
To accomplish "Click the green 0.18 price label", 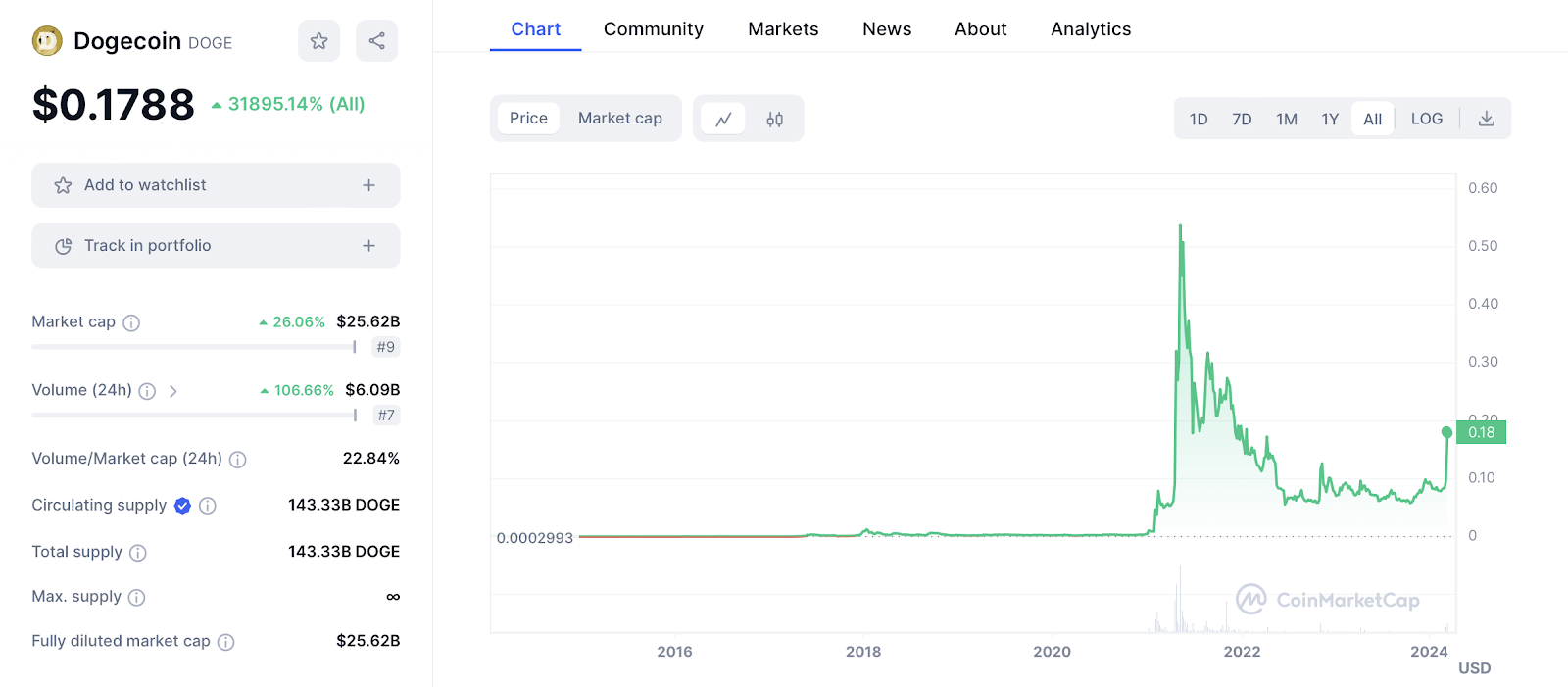I will coord(1481,432).
